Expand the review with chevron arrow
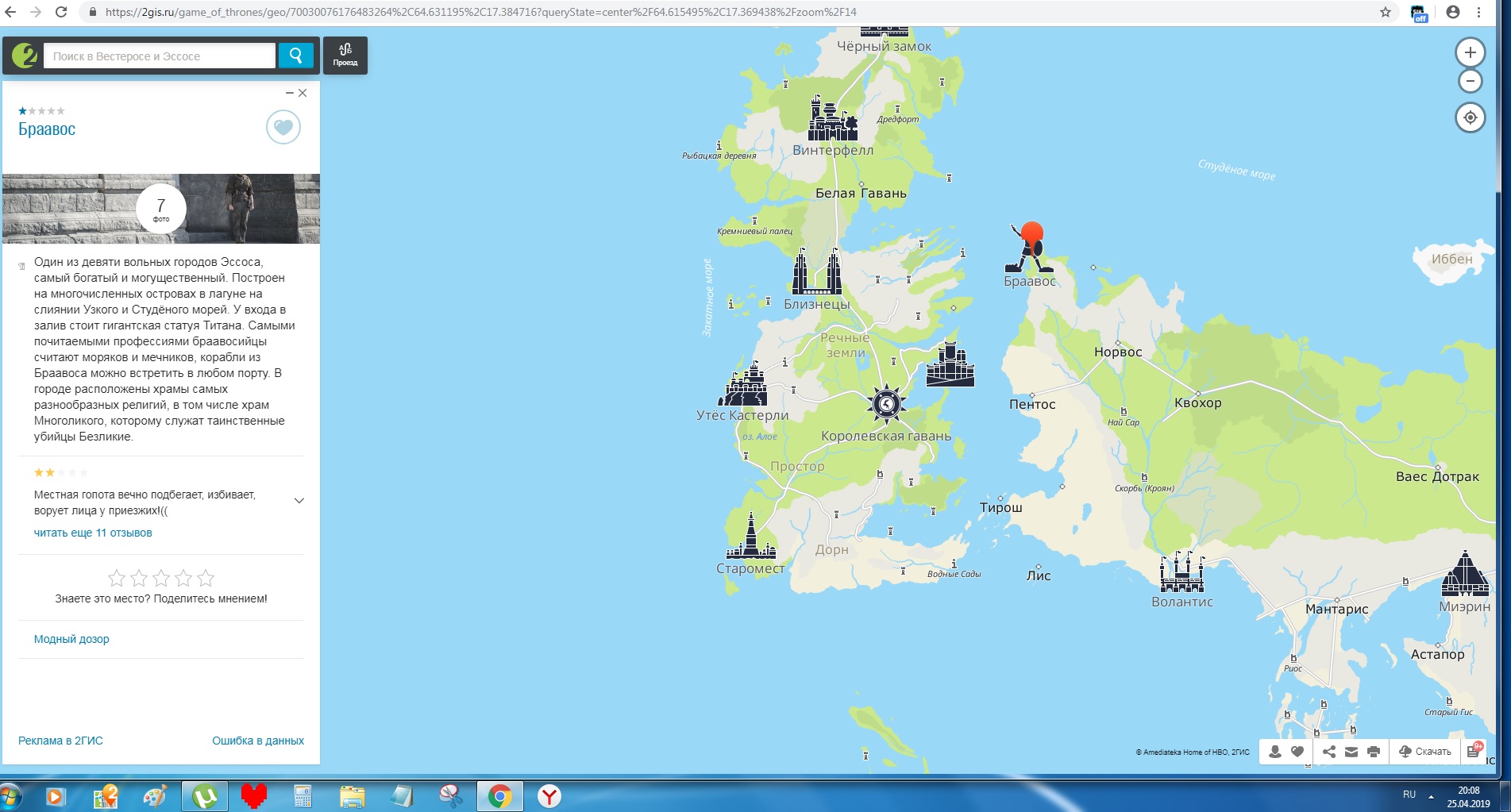Screen dimensions: 1511x812 tap(299, 501)
